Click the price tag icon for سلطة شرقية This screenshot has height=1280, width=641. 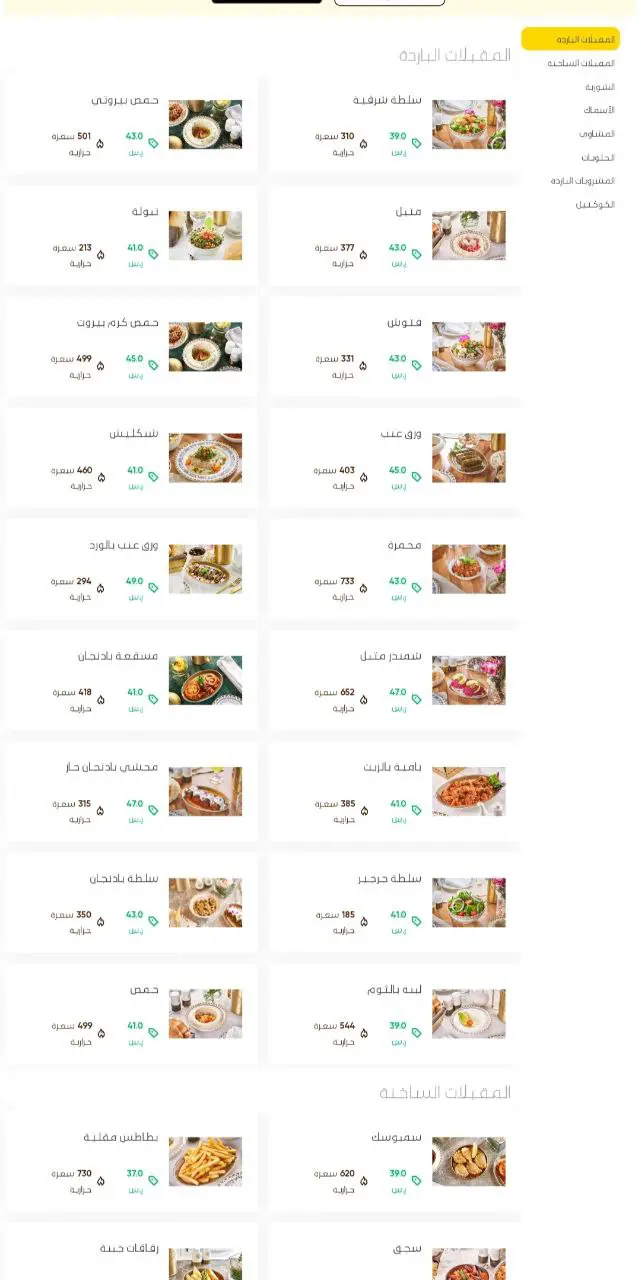click(x=417, y=143)
